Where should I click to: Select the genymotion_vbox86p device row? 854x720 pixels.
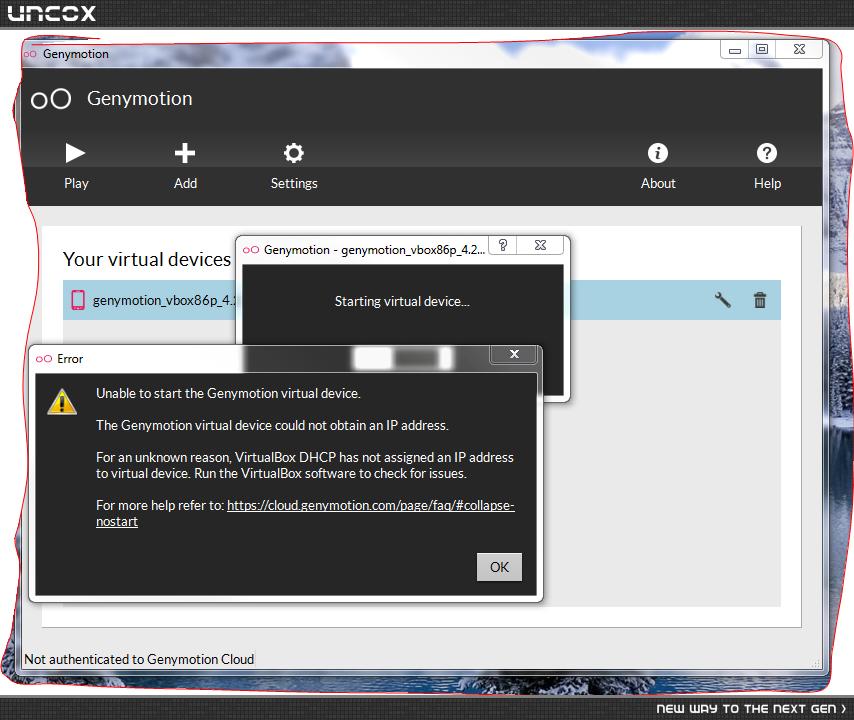(422, 300)
